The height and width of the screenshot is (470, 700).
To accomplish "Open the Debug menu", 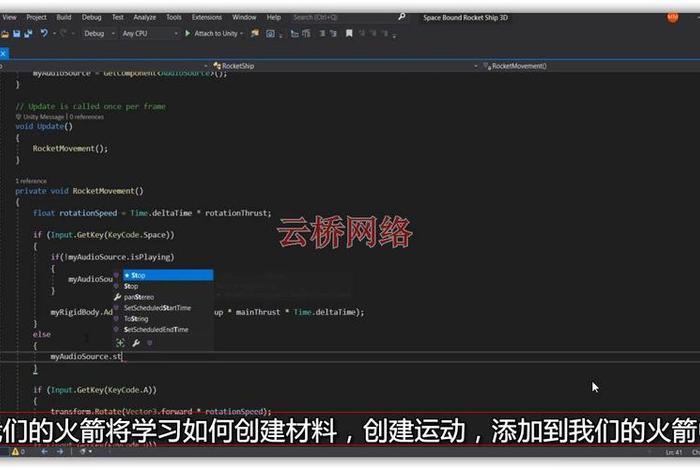I will pos(92,17).
